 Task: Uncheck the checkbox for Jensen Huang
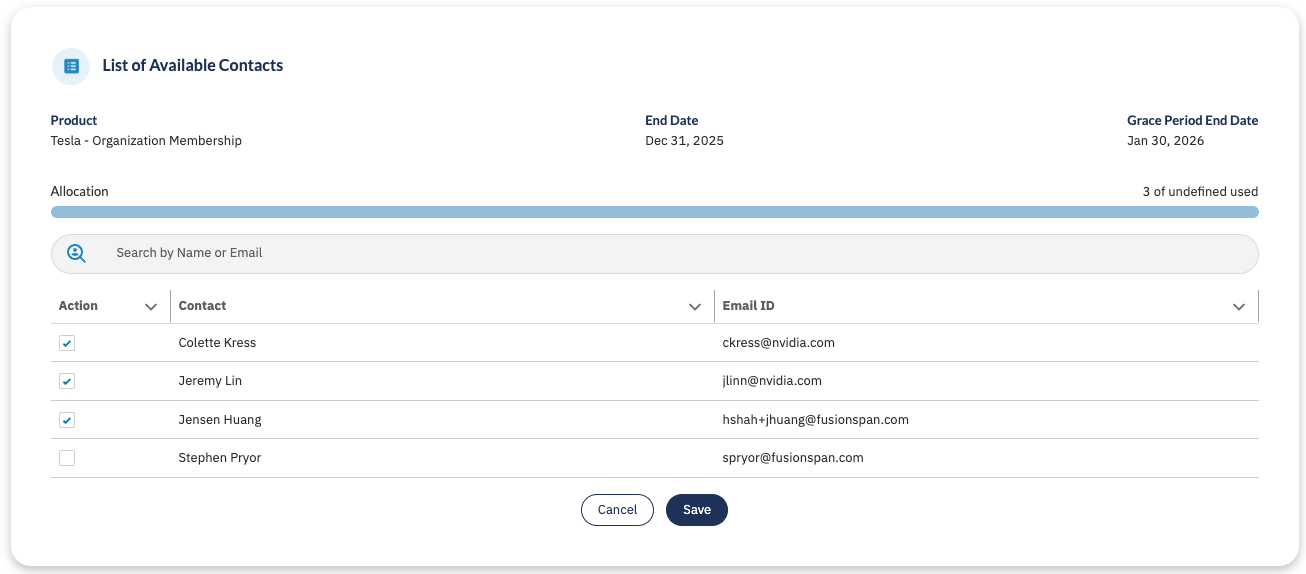[67, 420]
